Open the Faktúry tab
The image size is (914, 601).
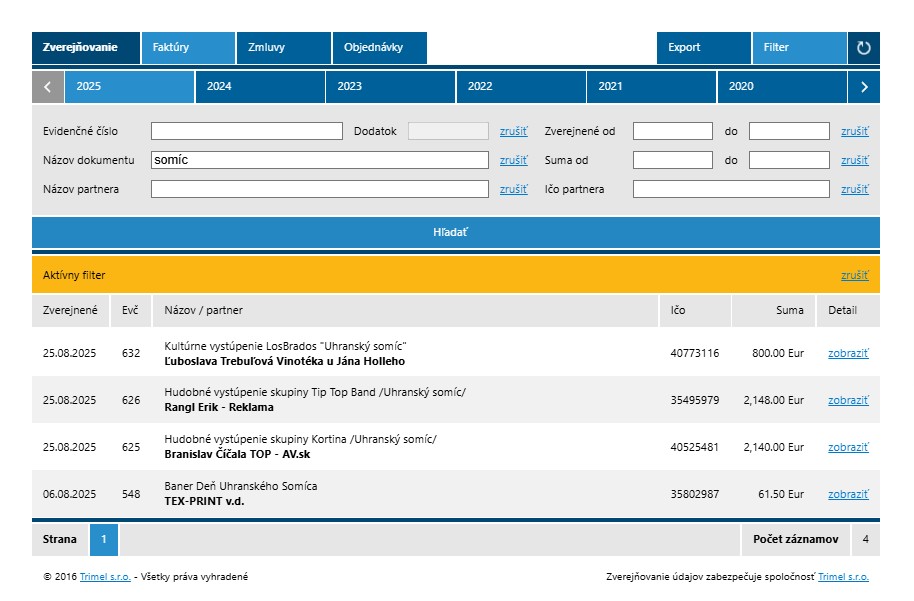(187, 48)
